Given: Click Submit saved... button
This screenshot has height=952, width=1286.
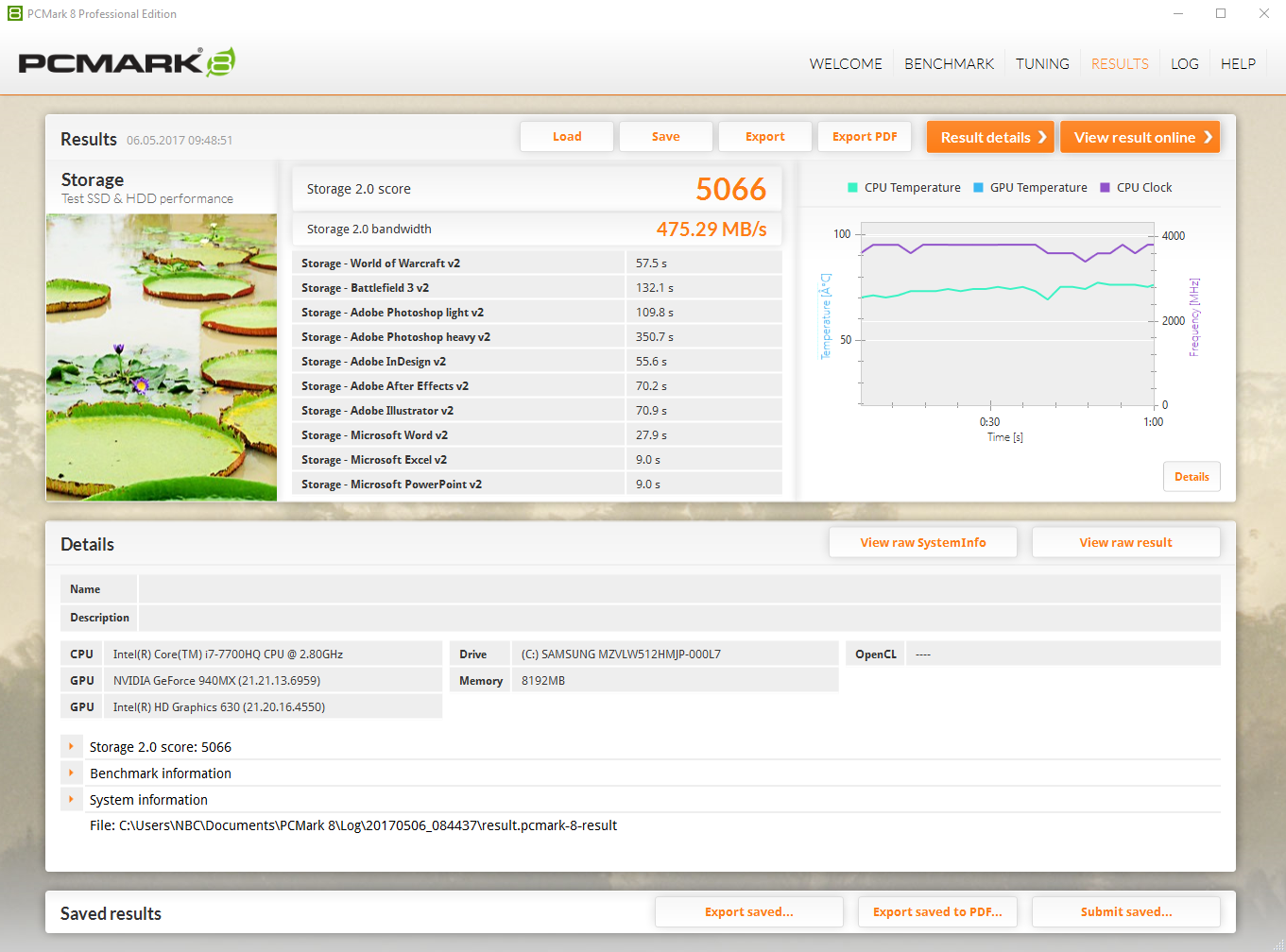Looking at the screenshot, I should click(x=1126, y=911).
